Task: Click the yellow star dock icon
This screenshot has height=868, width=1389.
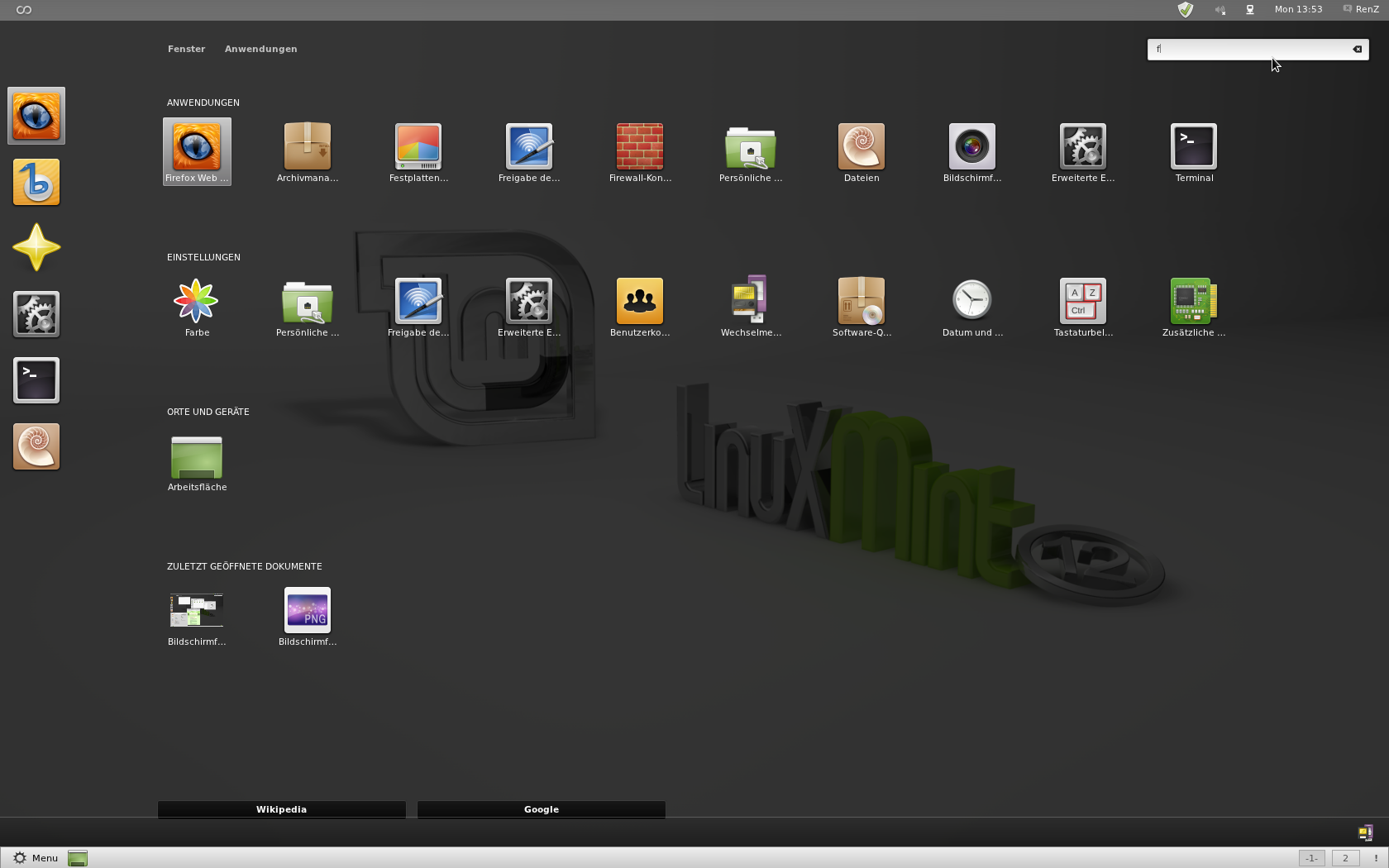Action: (36, 248)
